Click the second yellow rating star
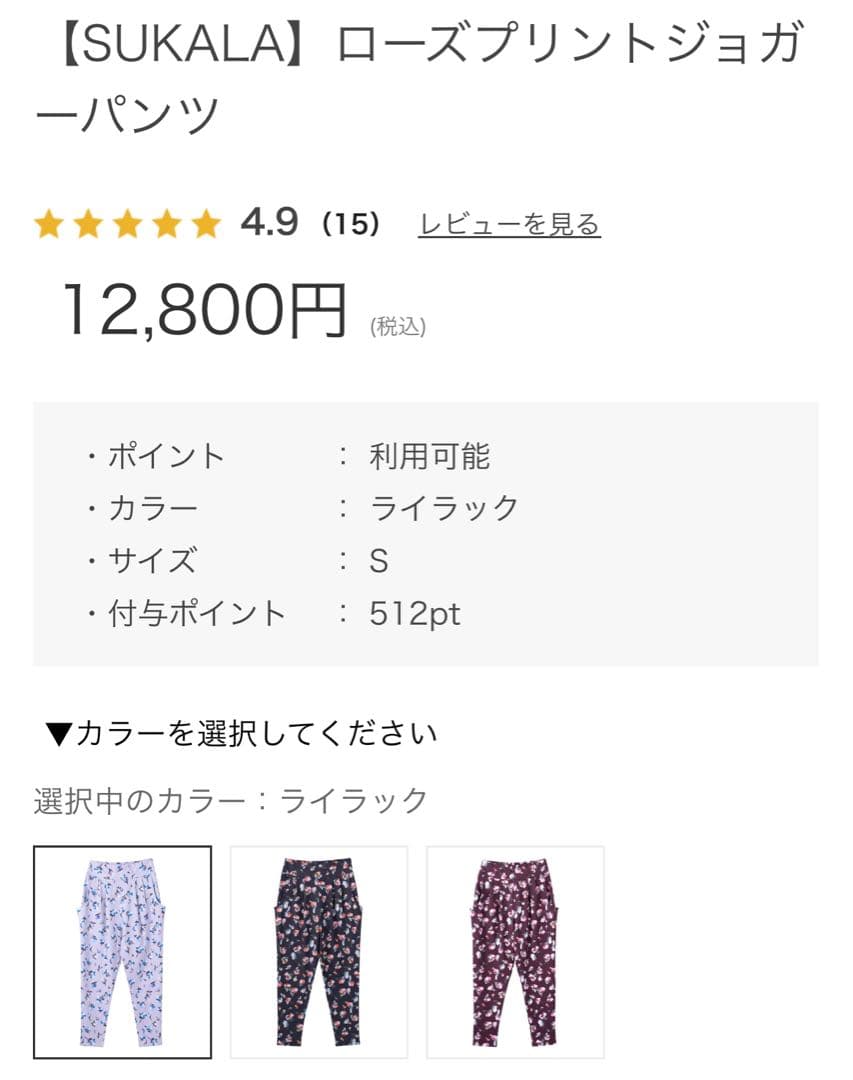The image size is (853, 1080). point(88,224)
